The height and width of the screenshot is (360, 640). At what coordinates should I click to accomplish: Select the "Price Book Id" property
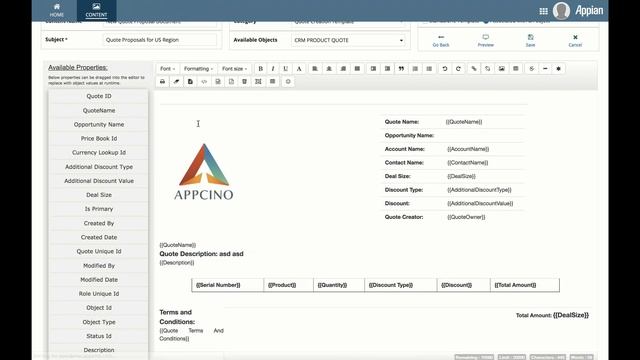click(x=99, y=138)
